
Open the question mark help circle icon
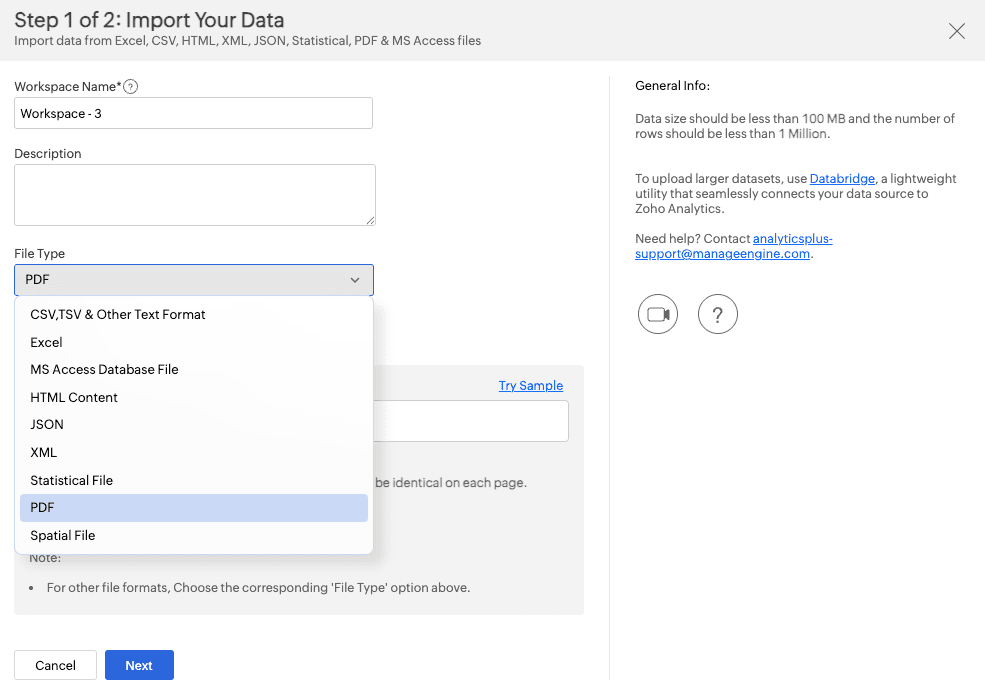pyautogui.click(x=717, y=314)
